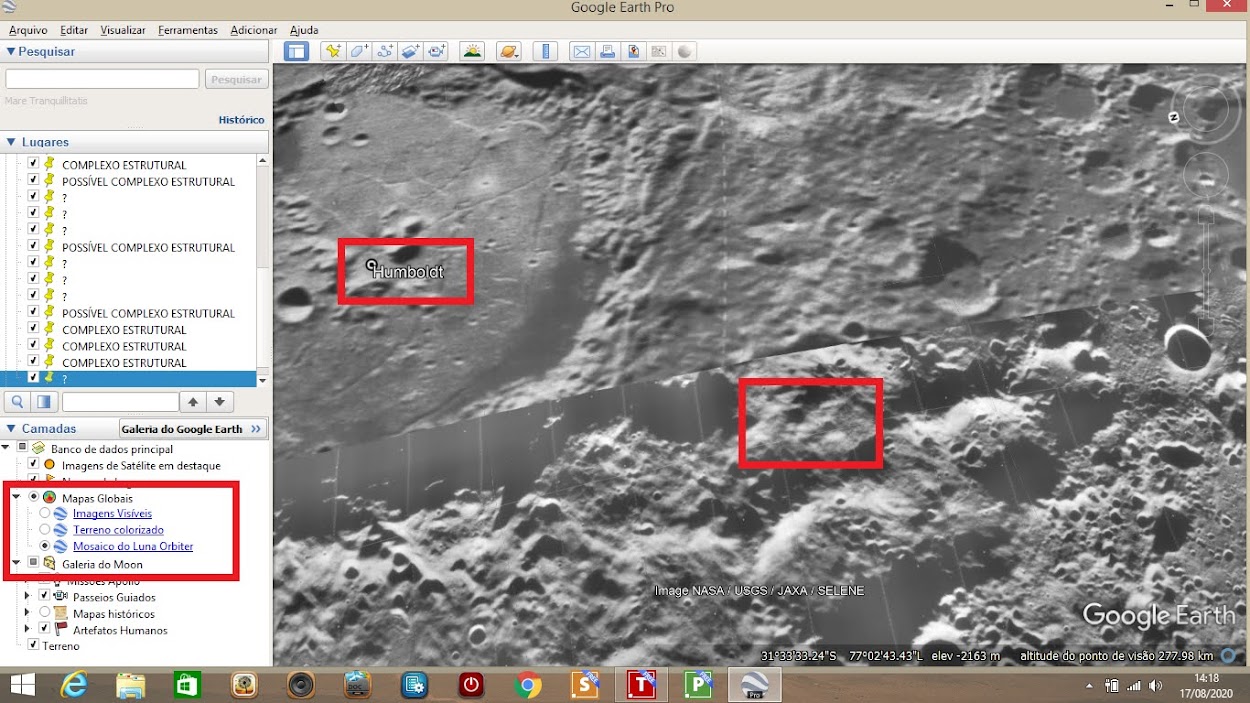The width and height of the screenshot is (1250, 703).
Task: Open the Arquivo menu
Action: point(28,30)
